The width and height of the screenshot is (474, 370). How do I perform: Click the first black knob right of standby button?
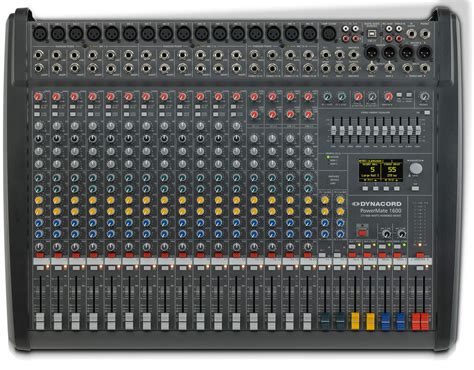coord(386,234)
